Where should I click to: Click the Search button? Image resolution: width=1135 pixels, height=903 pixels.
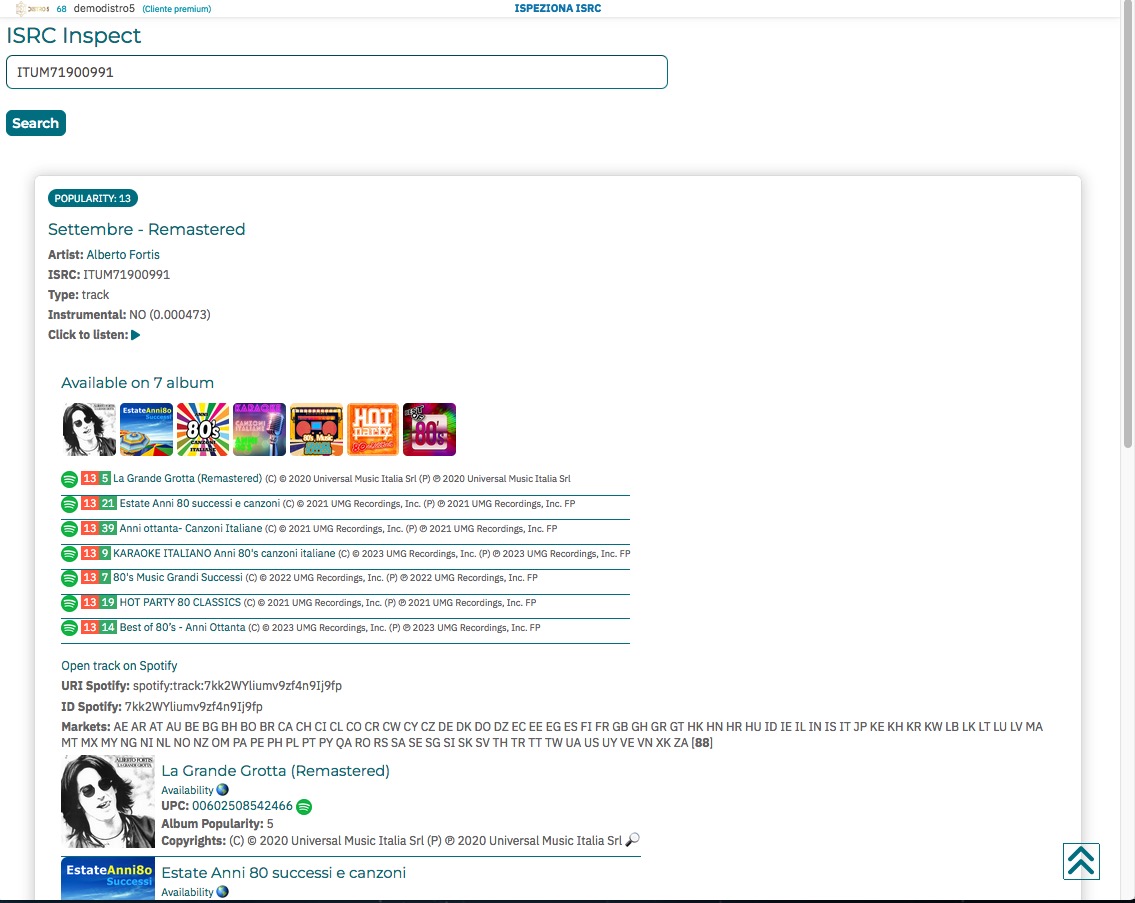36,123
